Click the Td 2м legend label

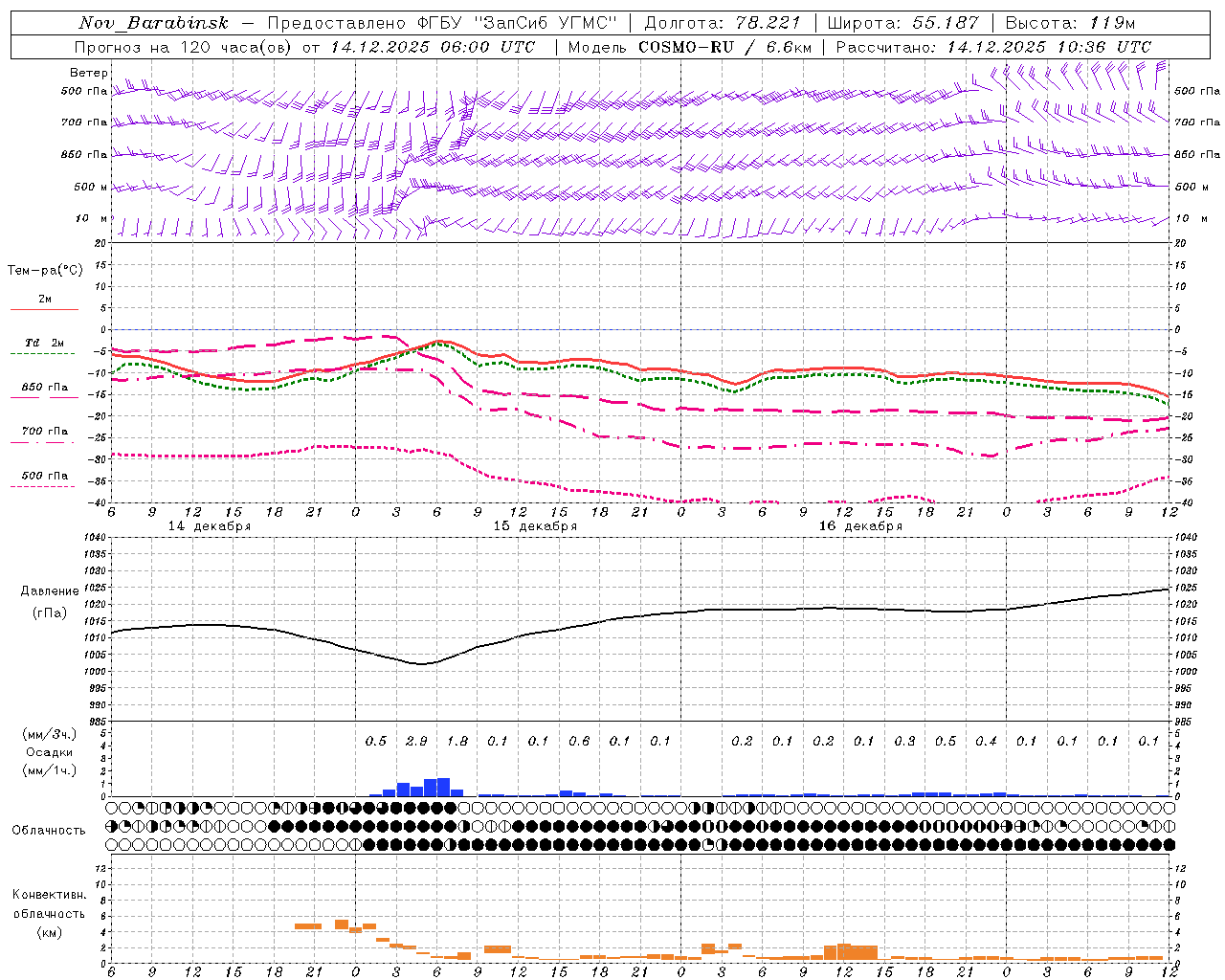(45, 343)
